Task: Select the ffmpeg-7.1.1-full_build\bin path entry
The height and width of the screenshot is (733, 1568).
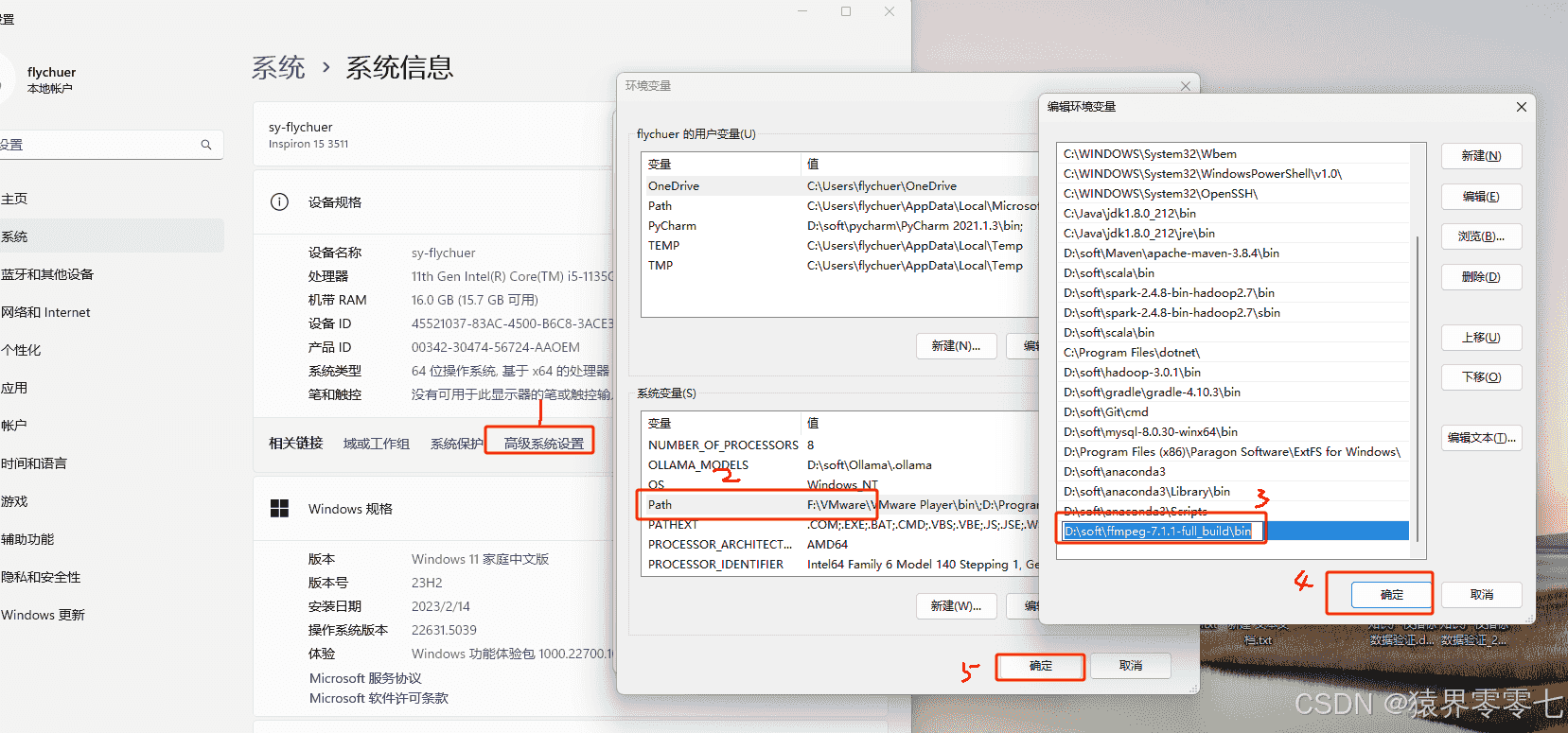Action: click(1235, 532)
